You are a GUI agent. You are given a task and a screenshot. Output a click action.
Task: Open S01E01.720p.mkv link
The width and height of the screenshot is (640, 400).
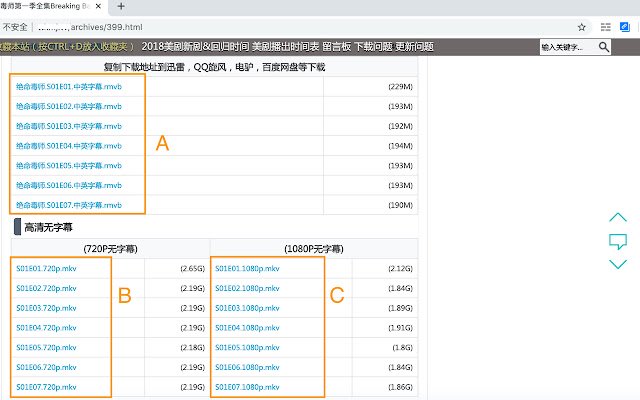(x=46, y=268)
